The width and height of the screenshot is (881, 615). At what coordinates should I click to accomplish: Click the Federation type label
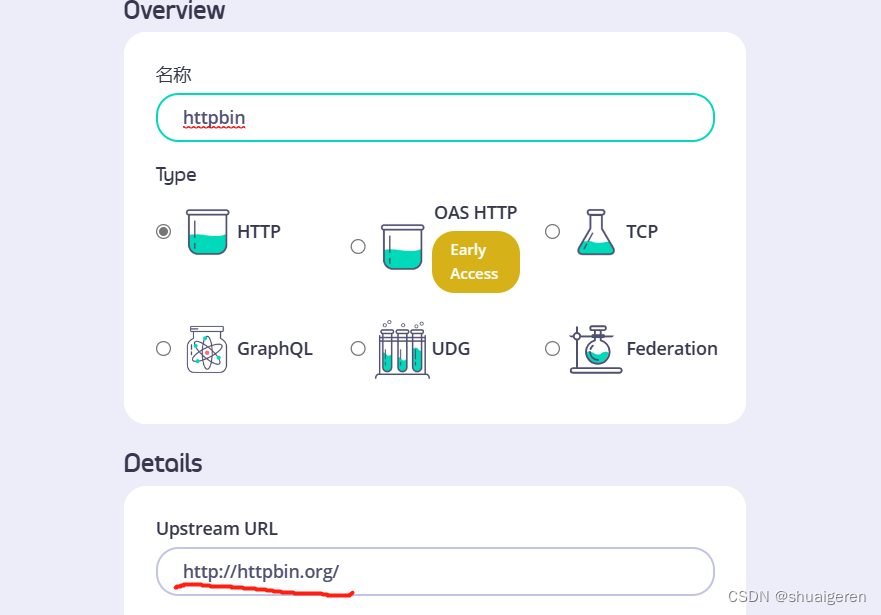click(x=672, y=349)
